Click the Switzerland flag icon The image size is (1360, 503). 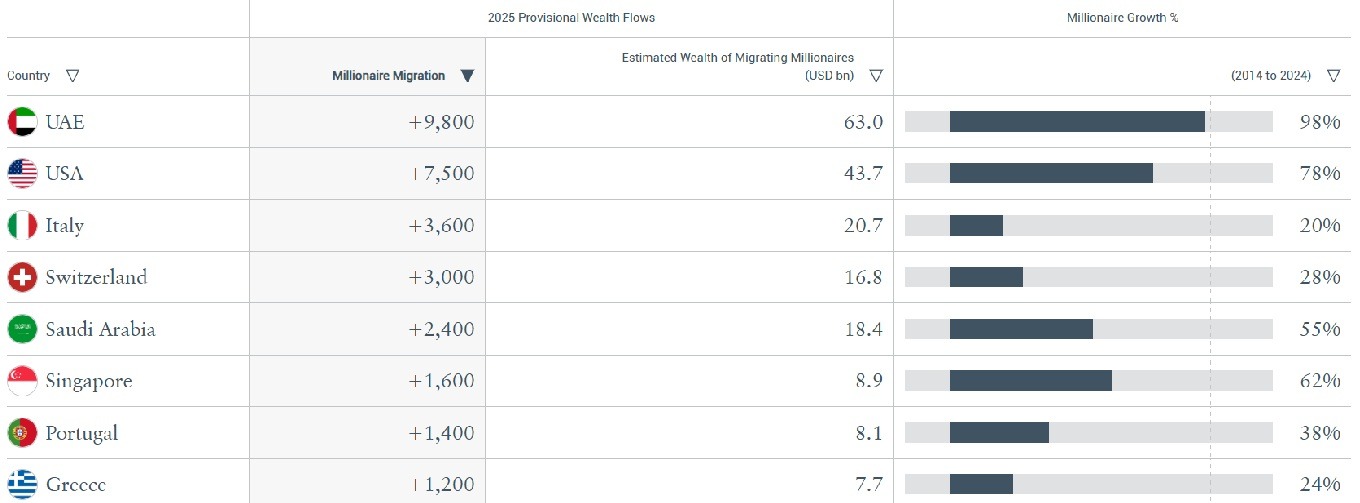tap(22, 277)
